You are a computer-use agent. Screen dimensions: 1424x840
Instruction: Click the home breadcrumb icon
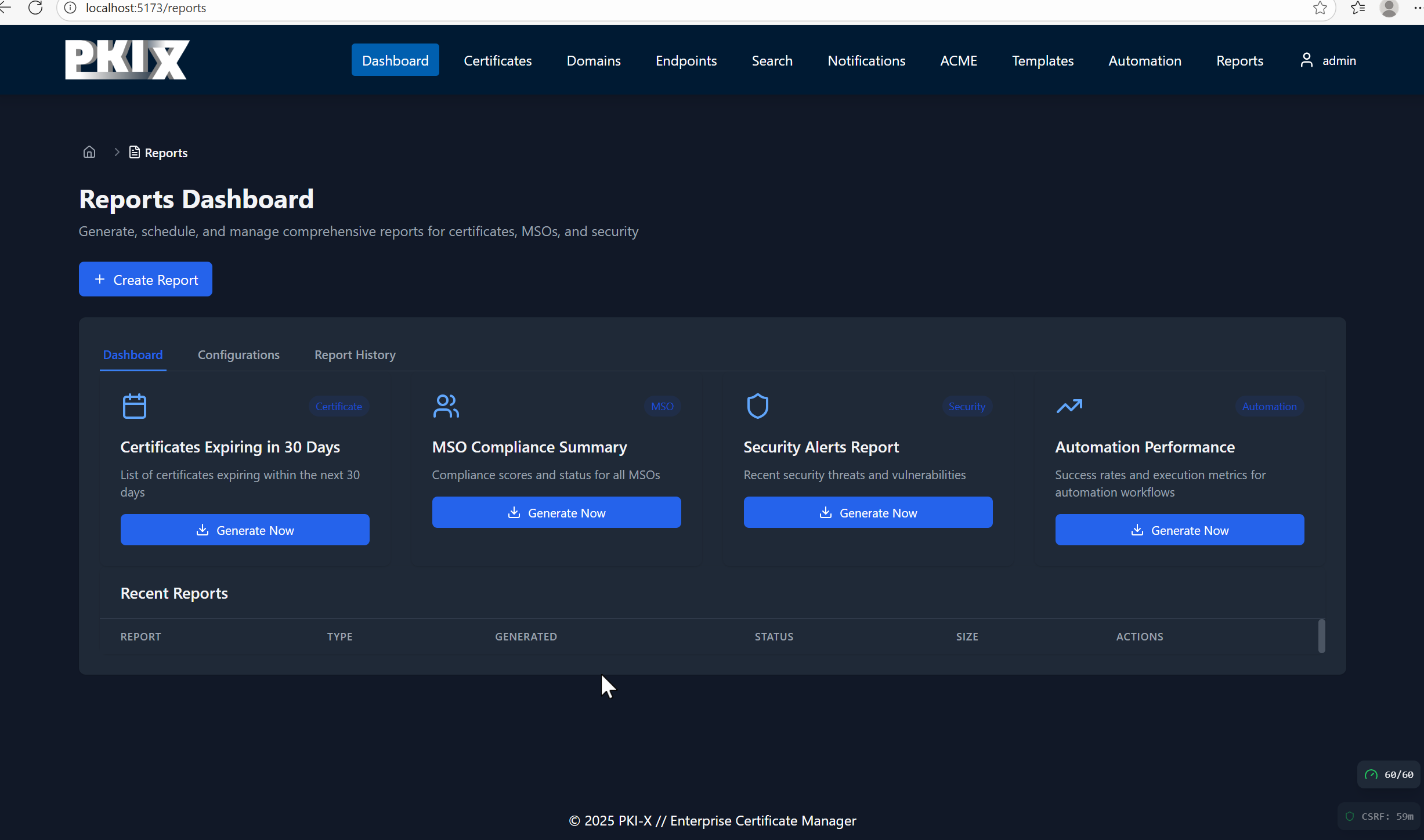(89, 152)
